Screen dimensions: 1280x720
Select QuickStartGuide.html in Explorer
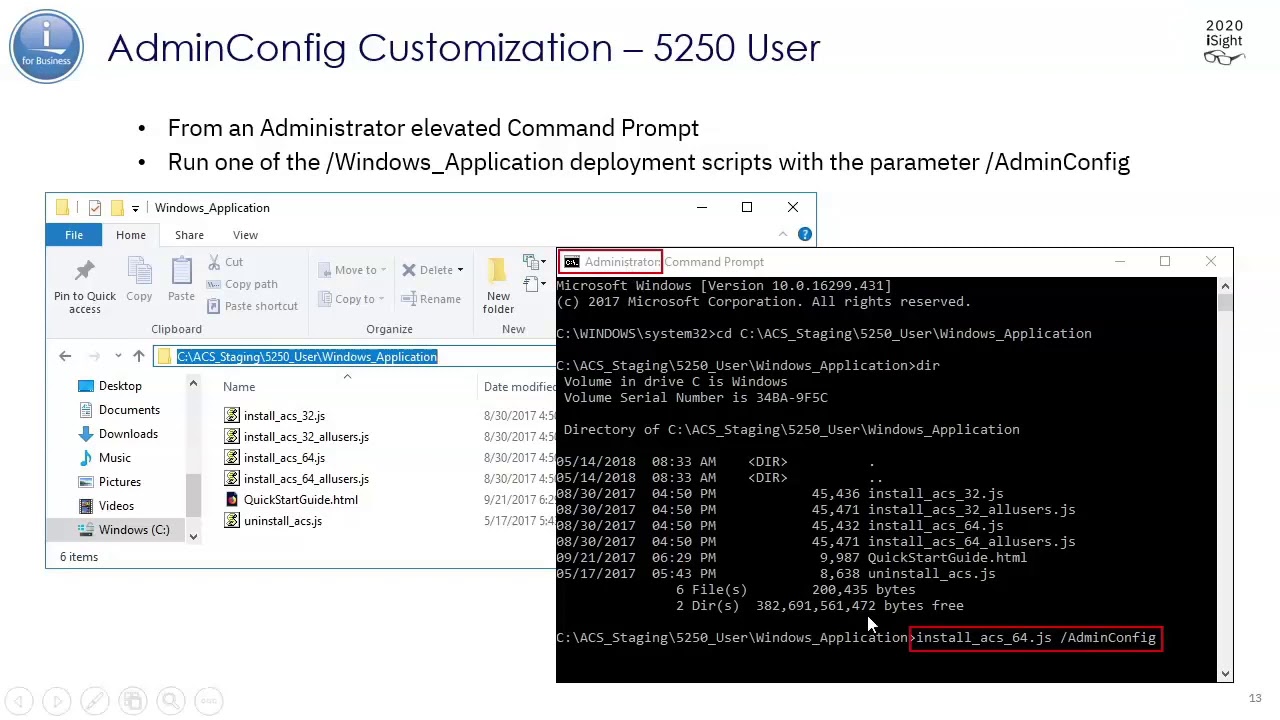(x=300, y=500)
